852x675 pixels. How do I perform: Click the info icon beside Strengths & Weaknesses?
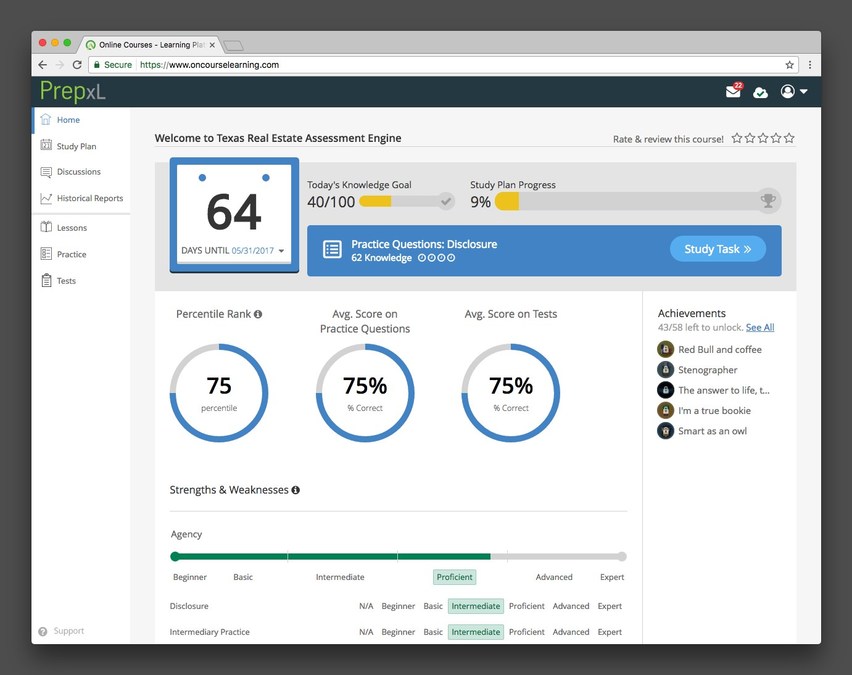tap(296, 490)
